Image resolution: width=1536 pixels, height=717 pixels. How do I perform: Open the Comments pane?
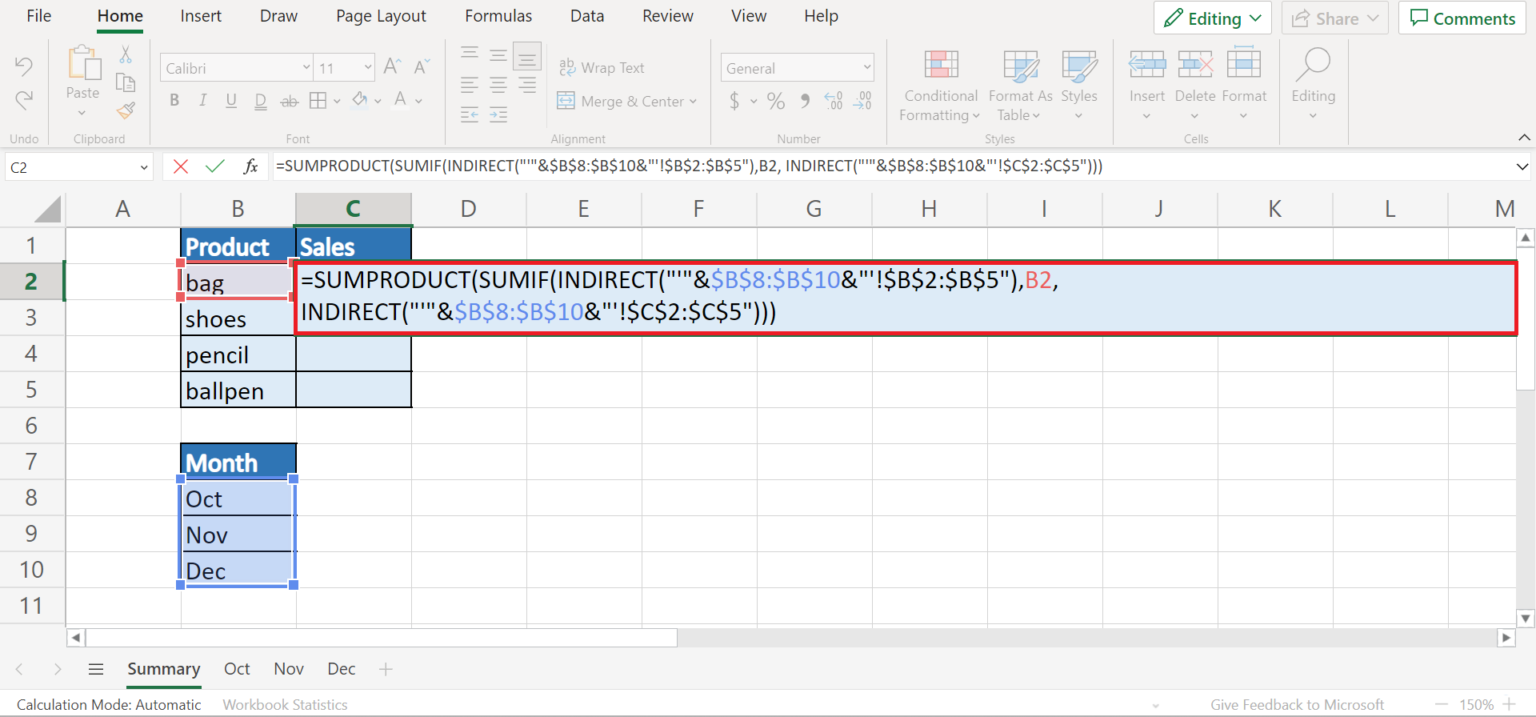click(x=1461, y=18)
